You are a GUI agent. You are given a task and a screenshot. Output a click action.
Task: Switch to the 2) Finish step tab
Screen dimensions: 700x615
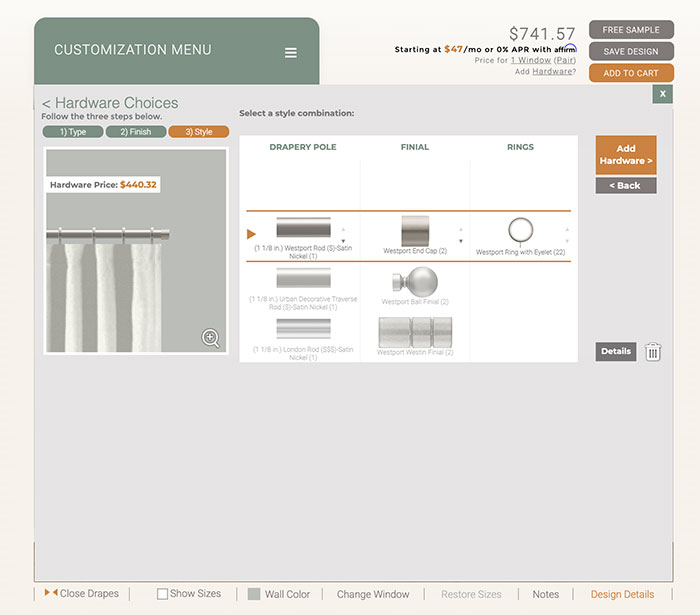136,132
